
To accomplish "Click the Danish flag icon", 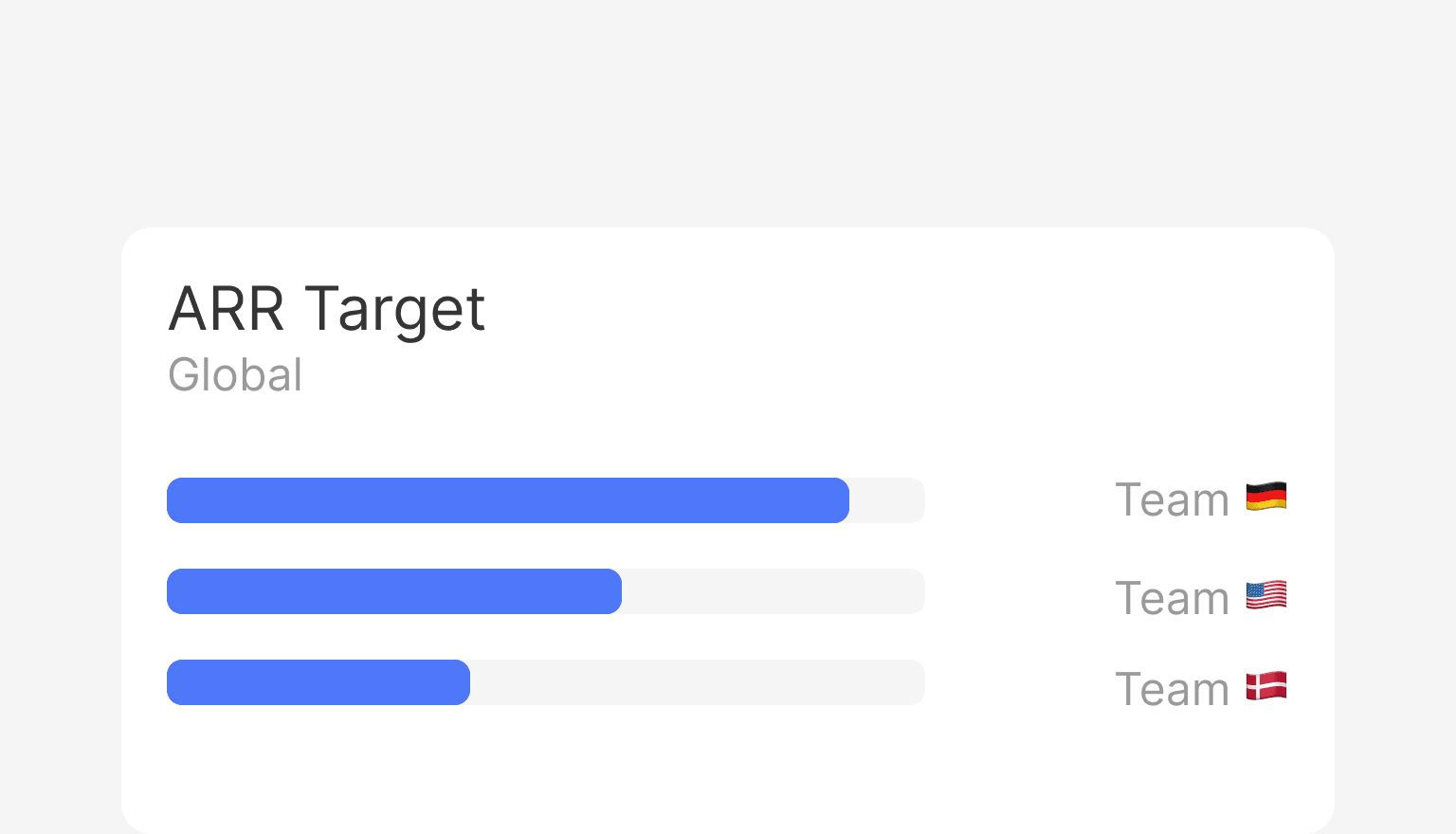I will pos(1265,686).
